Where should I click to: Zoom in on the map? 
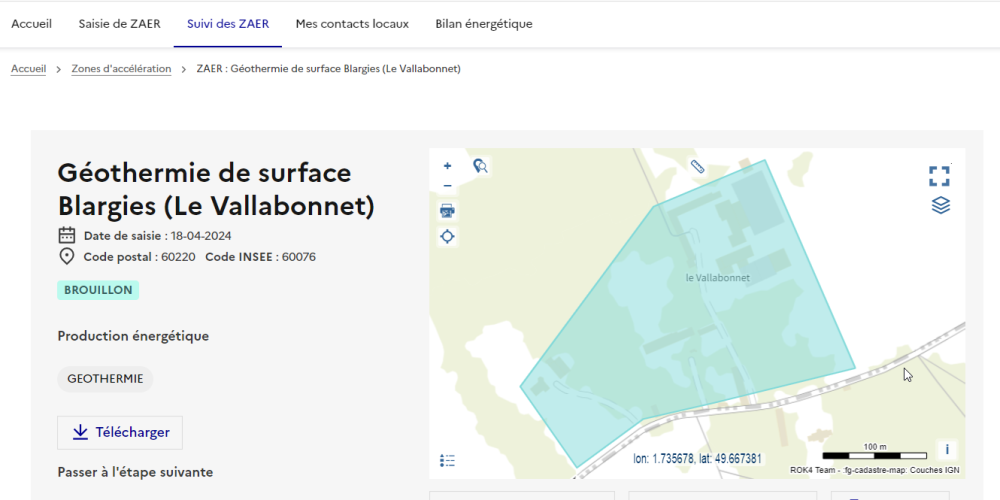coord(447,166)
